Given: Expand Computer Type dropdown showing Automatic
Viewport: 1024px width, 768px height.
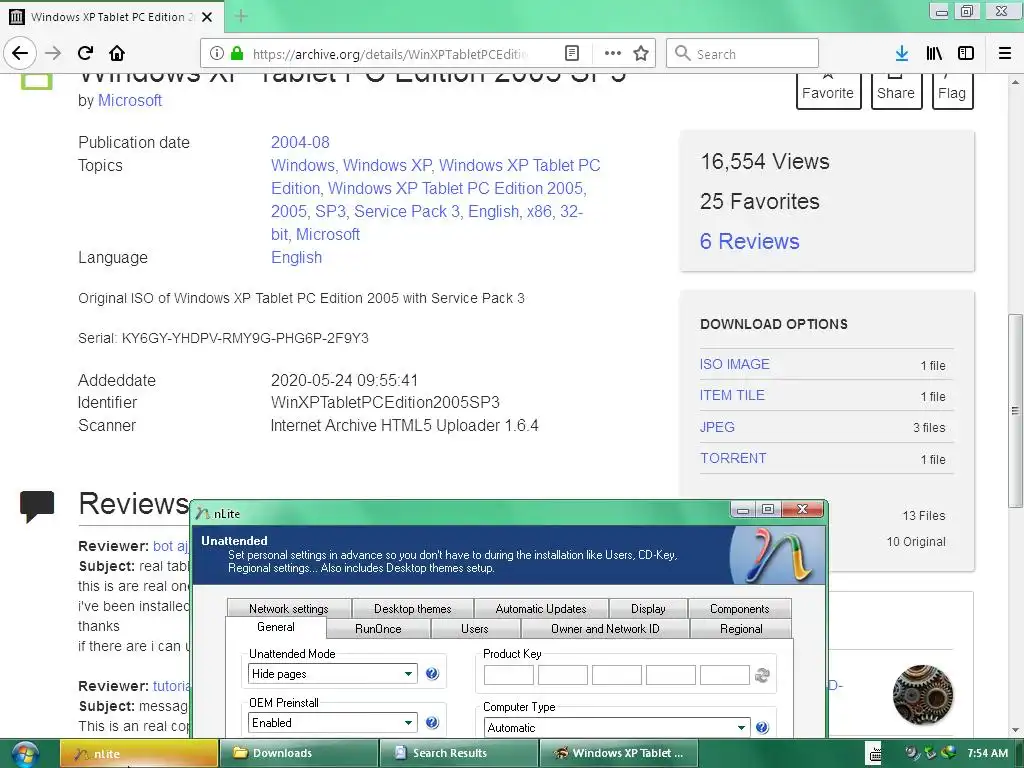Looking at the screenshot, I should coord(617,728).
